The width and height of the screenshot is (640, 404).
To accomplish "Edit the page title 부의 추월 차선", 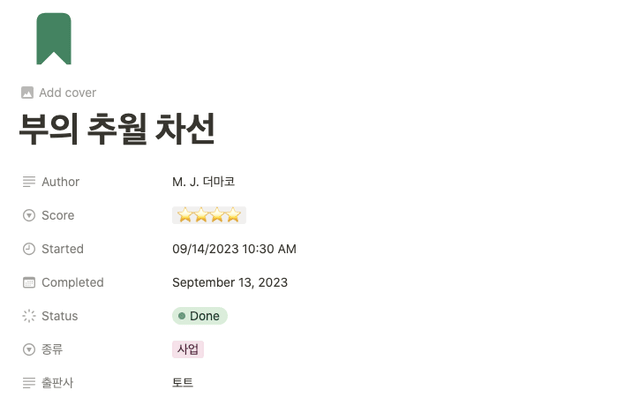I will 117,129.
